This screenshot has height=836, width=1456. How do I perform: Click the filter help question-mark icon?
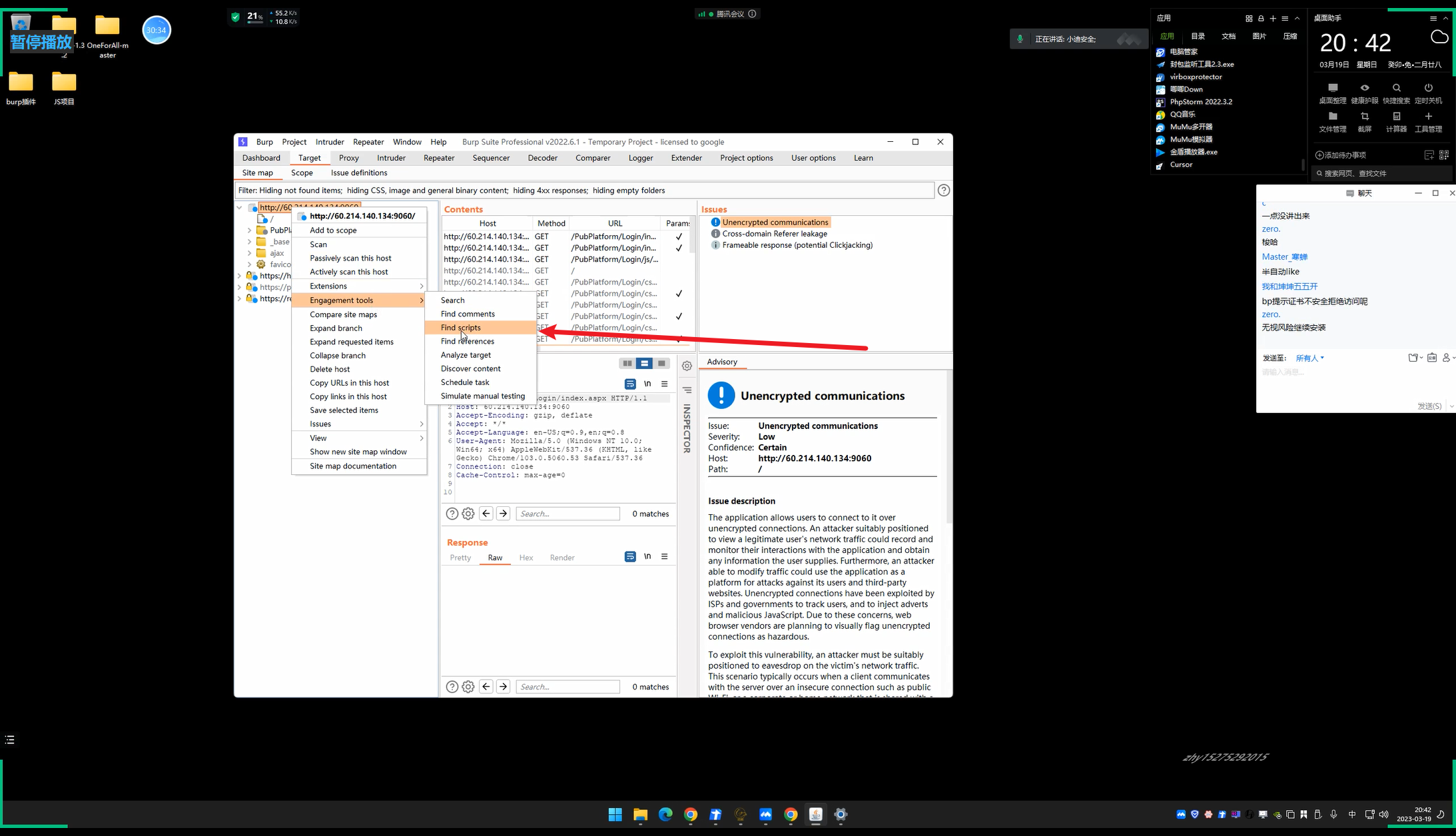coord(943,191)
